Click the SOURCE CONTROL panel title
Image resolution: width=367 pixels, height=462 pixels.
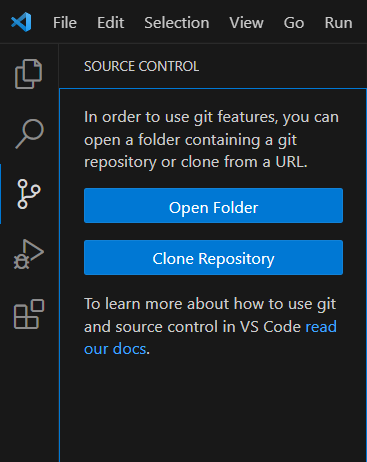(141, 66)
